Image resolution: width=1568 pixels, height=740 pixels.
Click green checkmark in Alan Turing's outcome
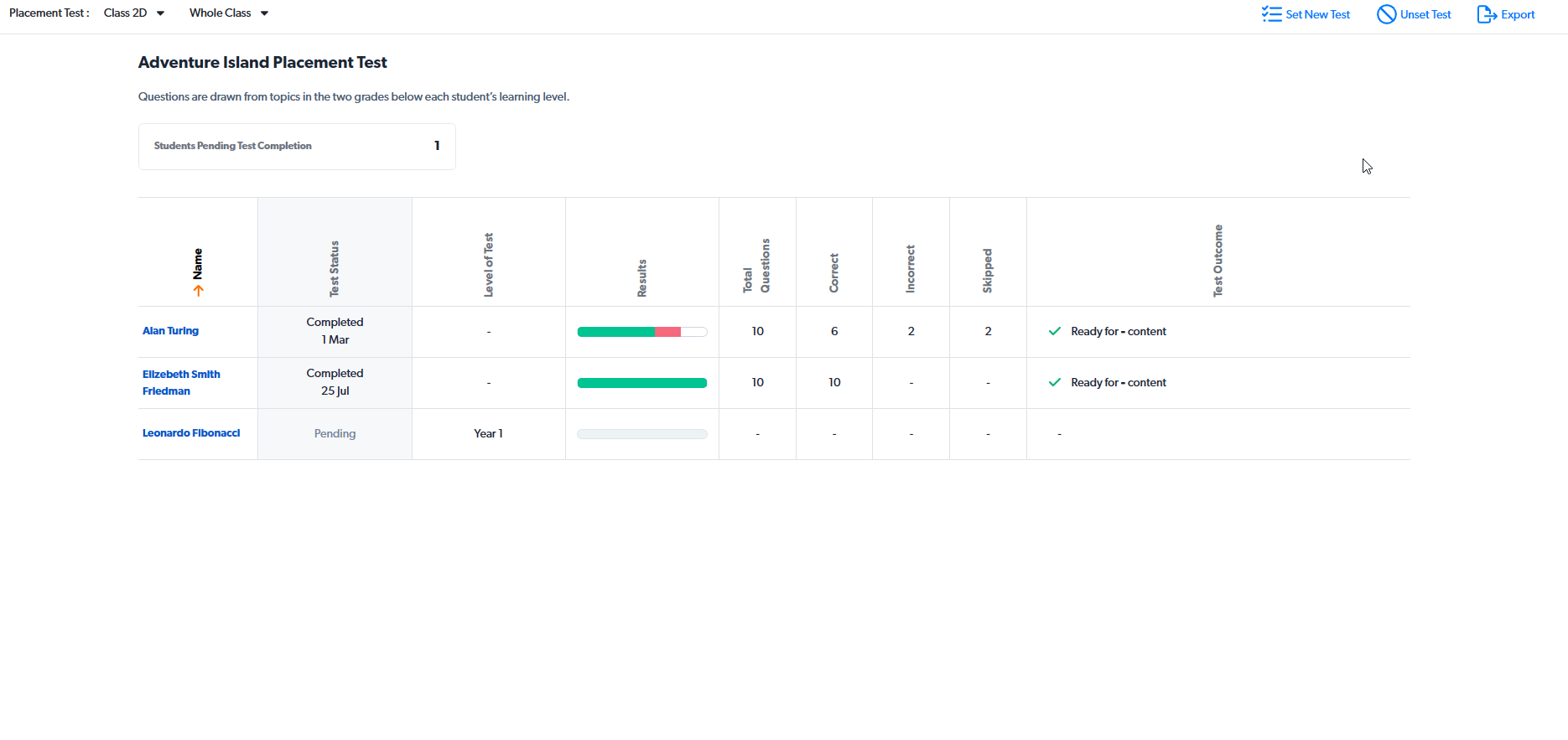click(x=1055, y=331)
